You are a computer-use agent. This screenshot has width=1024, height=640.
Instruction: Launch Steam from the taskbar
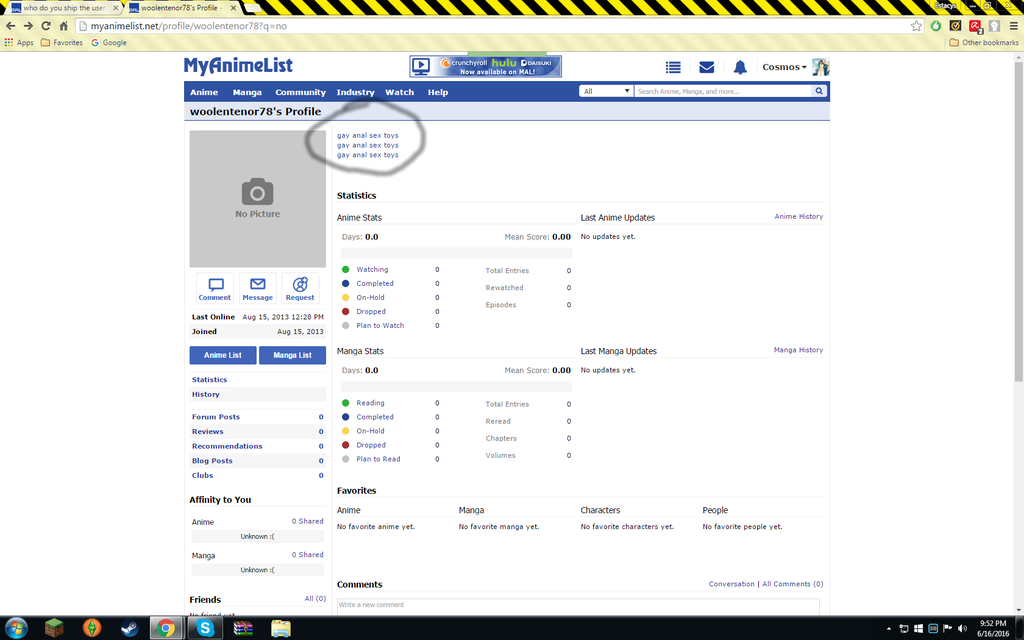(x=129, y=628)
